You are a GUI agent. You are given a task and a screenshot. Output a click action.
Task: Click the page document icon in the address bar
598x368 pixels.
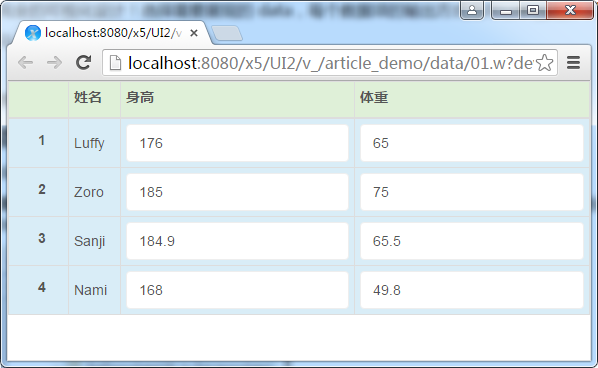(x=115, y=63)
